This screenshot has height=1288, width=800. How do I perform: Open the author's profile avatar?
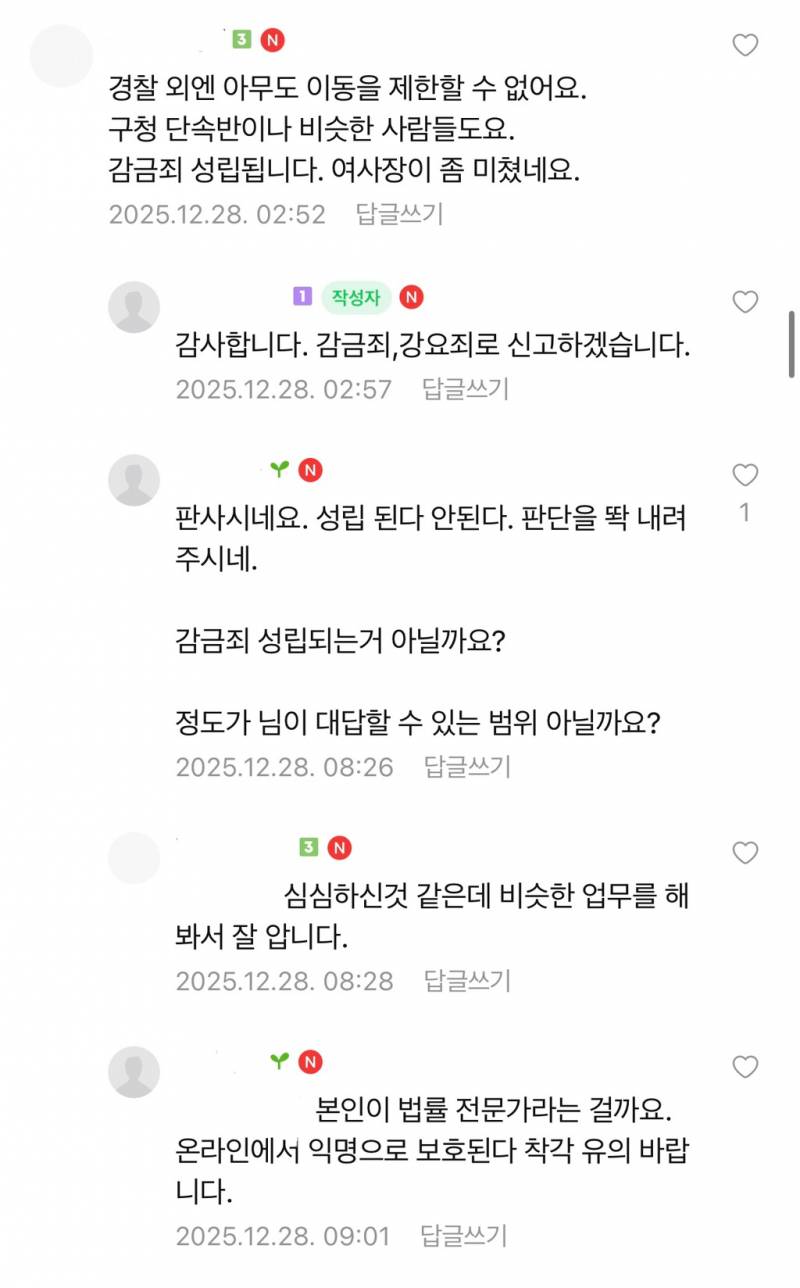coord(134,306)
